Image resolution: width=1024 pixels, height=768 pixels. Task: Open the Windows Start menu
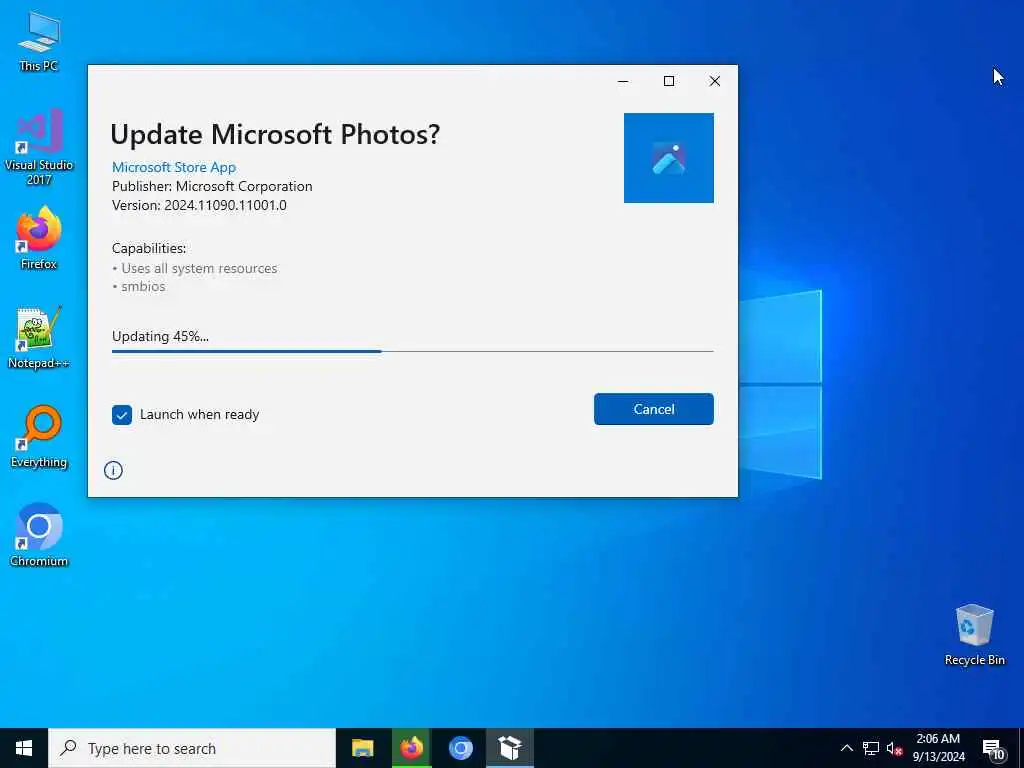24,748
